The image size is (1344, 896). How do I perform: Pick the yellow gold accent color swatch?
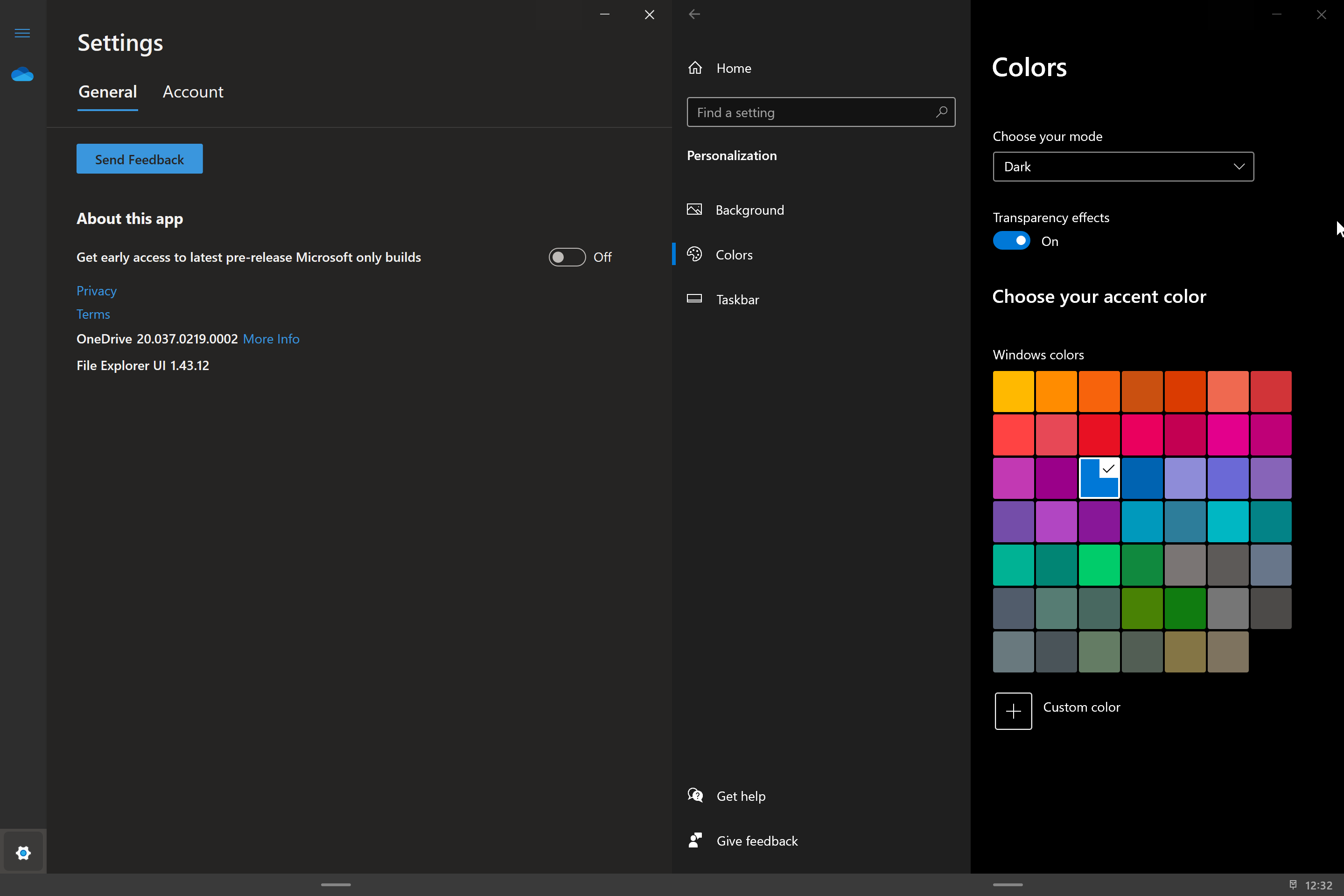tap(1013, 392)
